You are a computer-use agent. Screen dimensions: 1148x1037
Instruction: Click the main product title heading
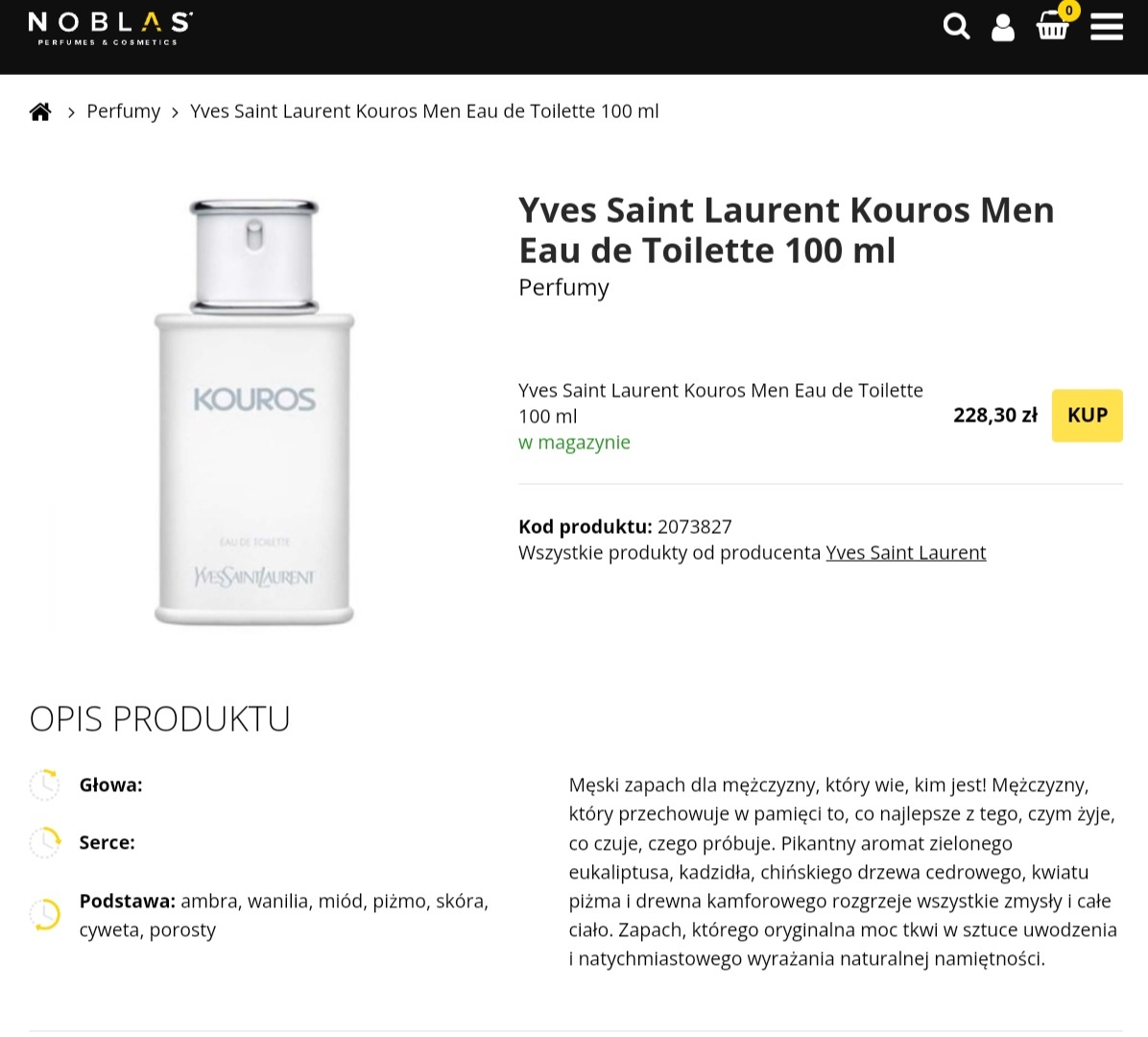pos(785,229)
